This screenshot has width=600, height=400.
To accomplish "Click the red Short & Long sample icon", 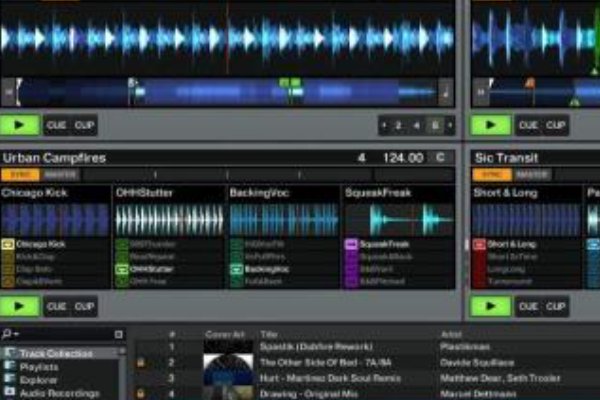I will (x=479, y=244).
